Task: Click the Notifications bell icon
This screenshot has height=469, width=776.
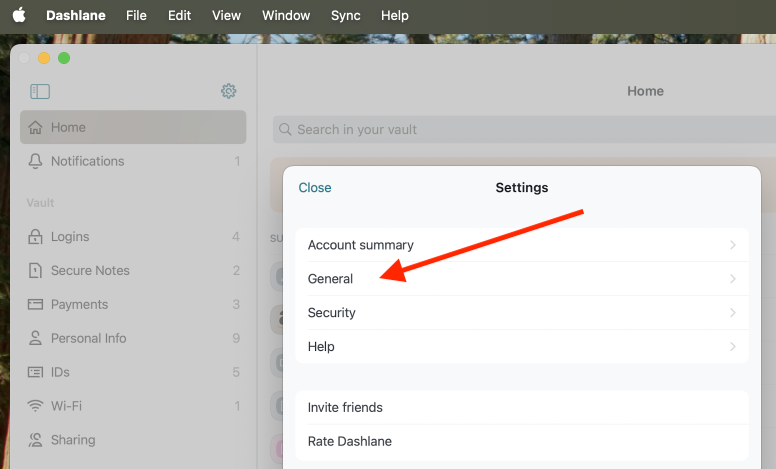Action: (35, 161)
